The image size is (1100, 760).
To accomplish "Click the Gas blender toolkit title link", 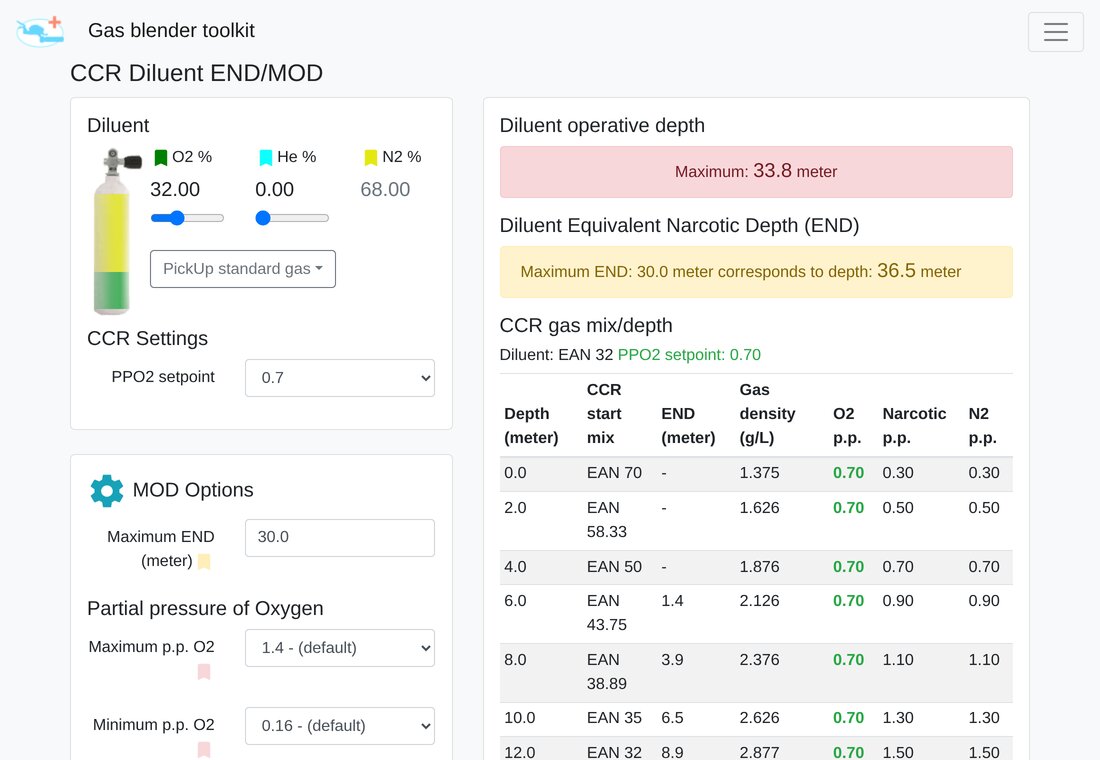I will coord(171,30).
